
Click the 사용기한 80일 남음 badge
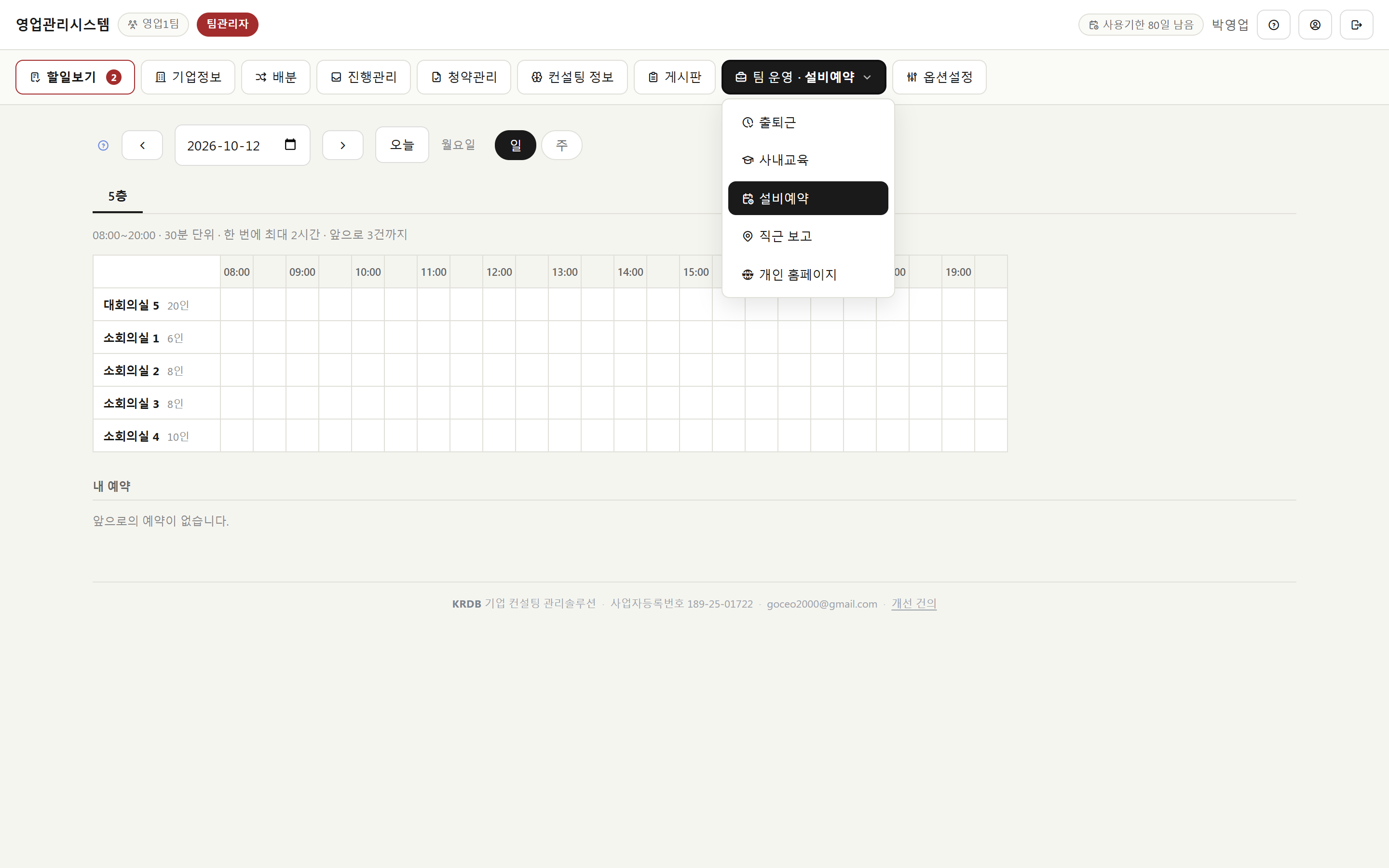1141,25
